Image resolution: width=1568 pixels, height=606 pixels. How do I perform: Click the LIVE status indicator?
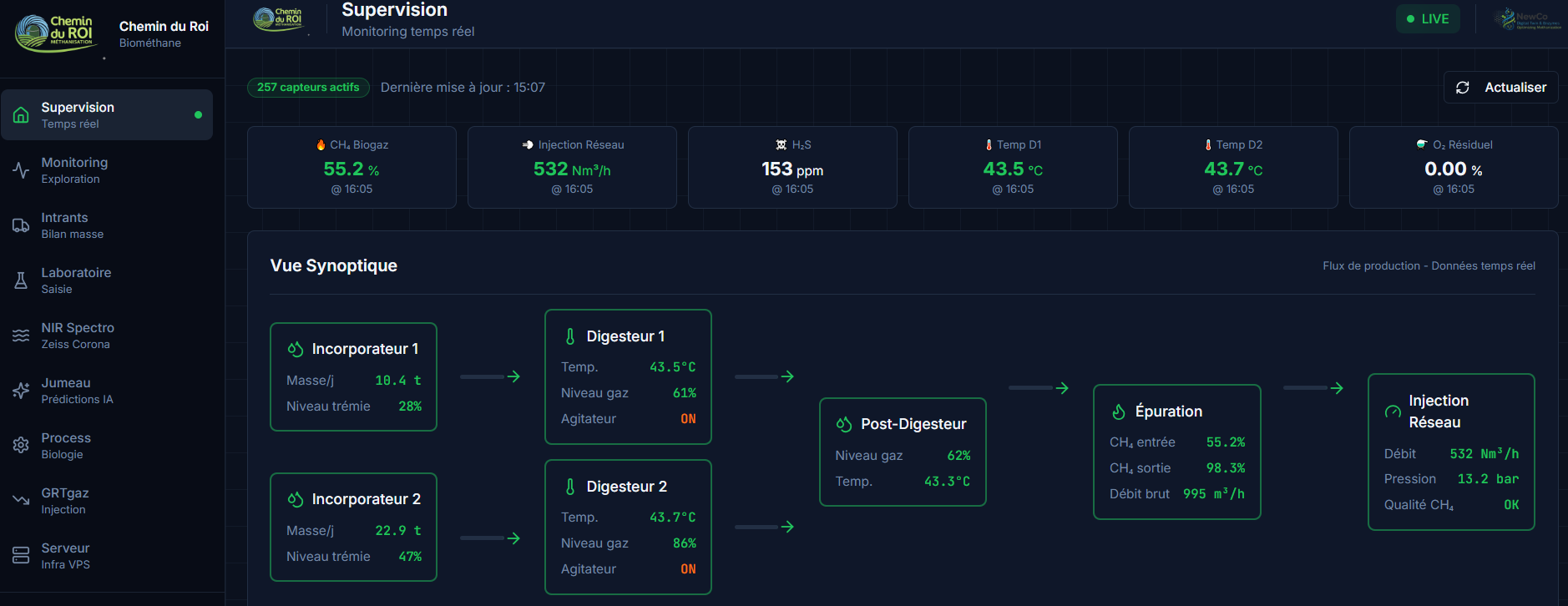coord(1427,19)
